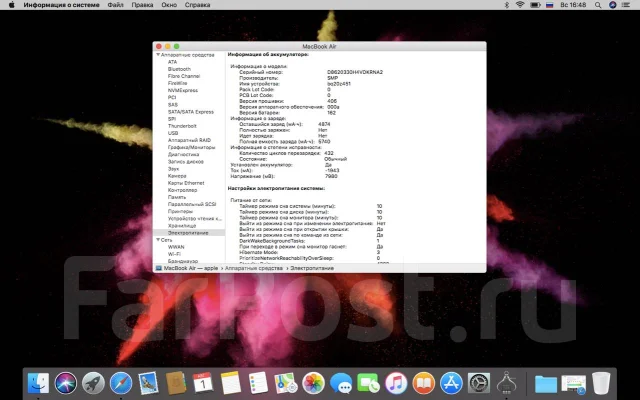Open Safari compass icon in Dock
The width and height of the screenshot is (640, 400).
click(121, 384)
